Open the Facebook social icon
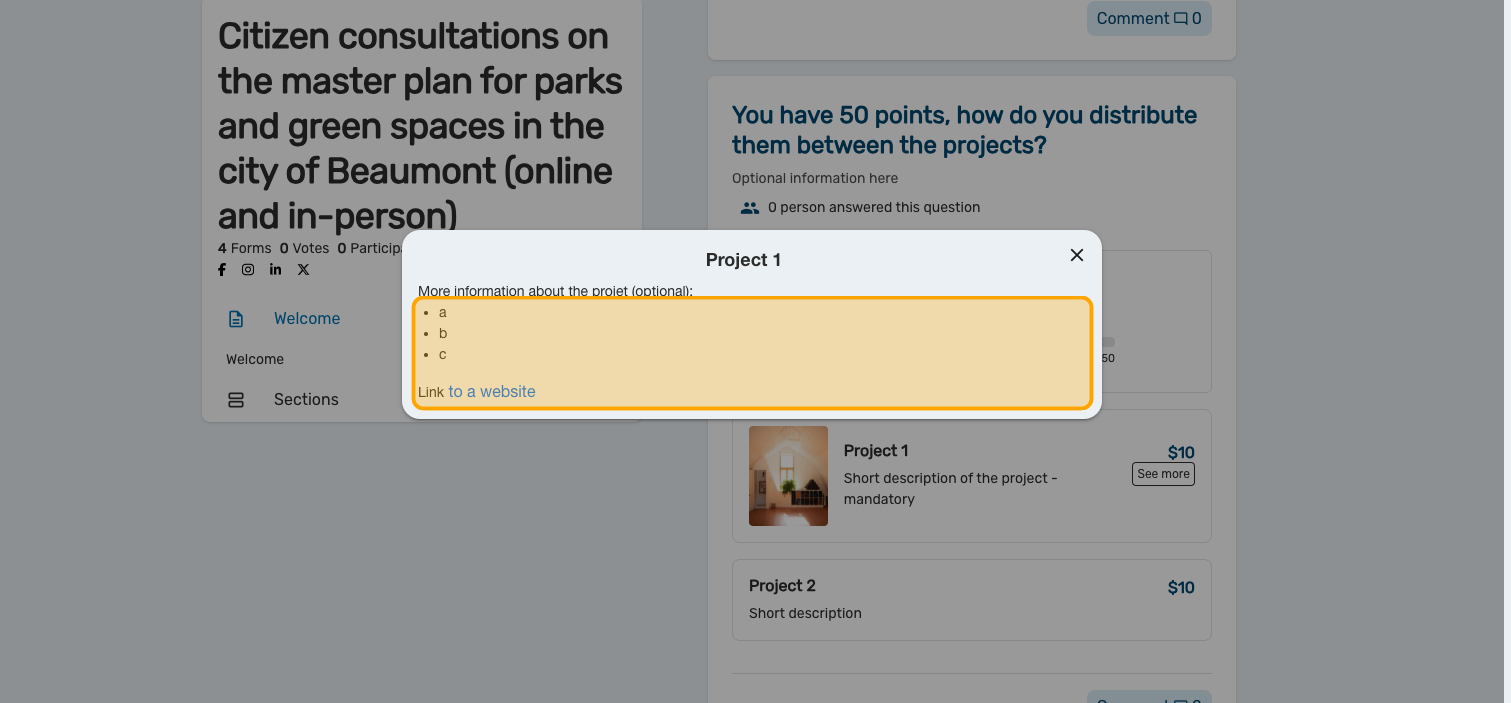 (x=222, y=270)
